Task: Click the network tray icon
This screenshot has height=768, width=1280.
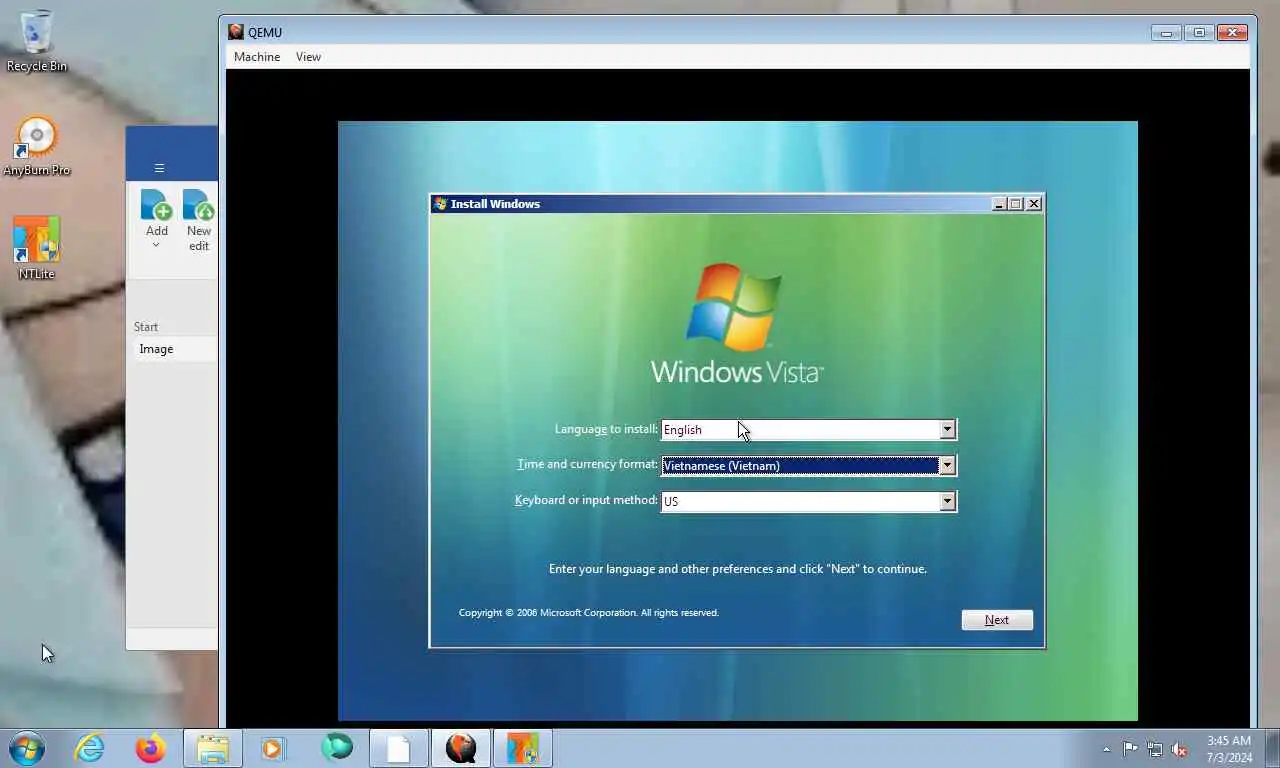Action: [x=1155, y=749]
